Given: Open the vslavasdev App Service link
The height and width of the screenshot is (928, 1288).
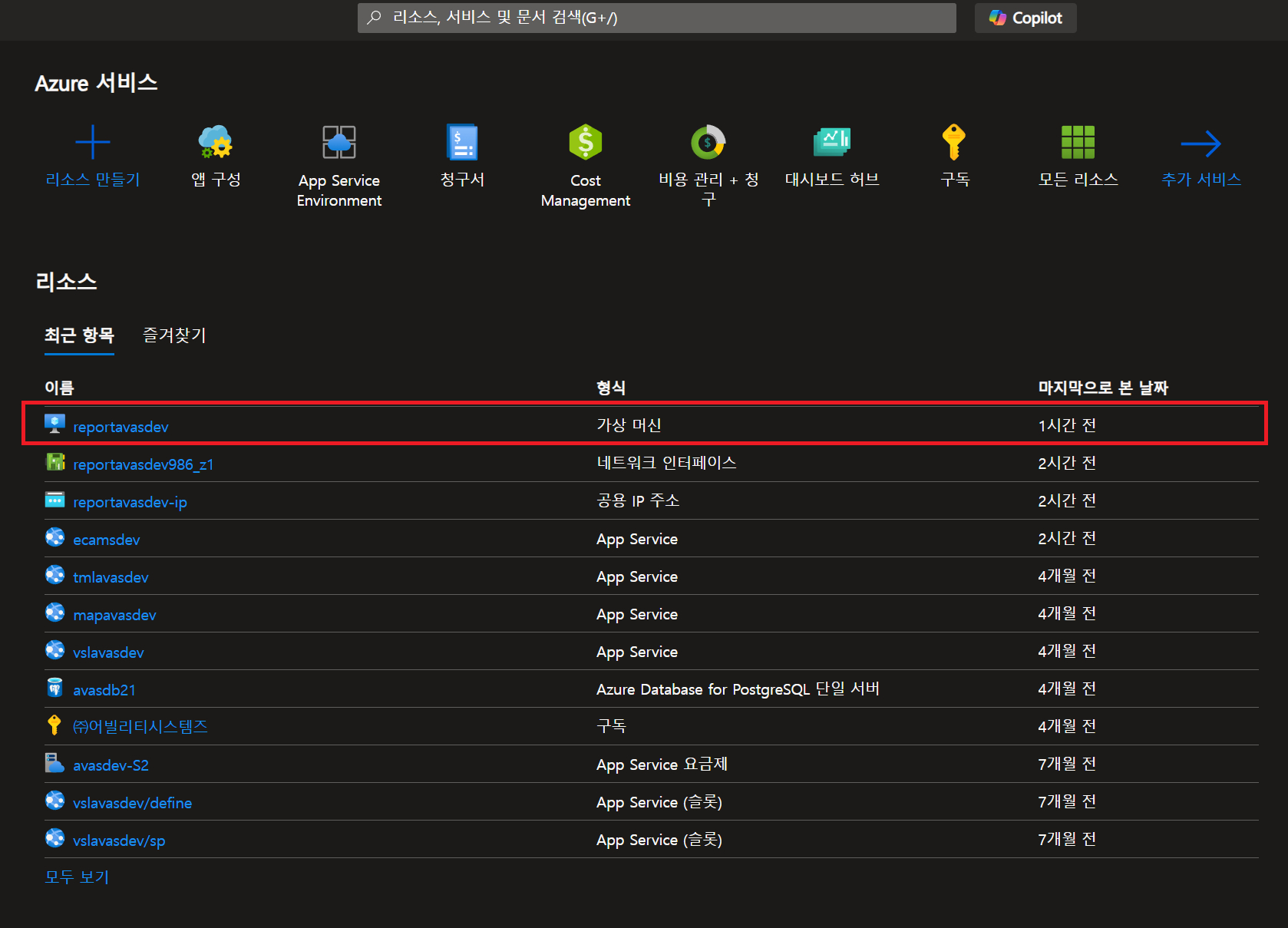Looking at the screenshot, I should pyautogui.click(x=108, y=652).
